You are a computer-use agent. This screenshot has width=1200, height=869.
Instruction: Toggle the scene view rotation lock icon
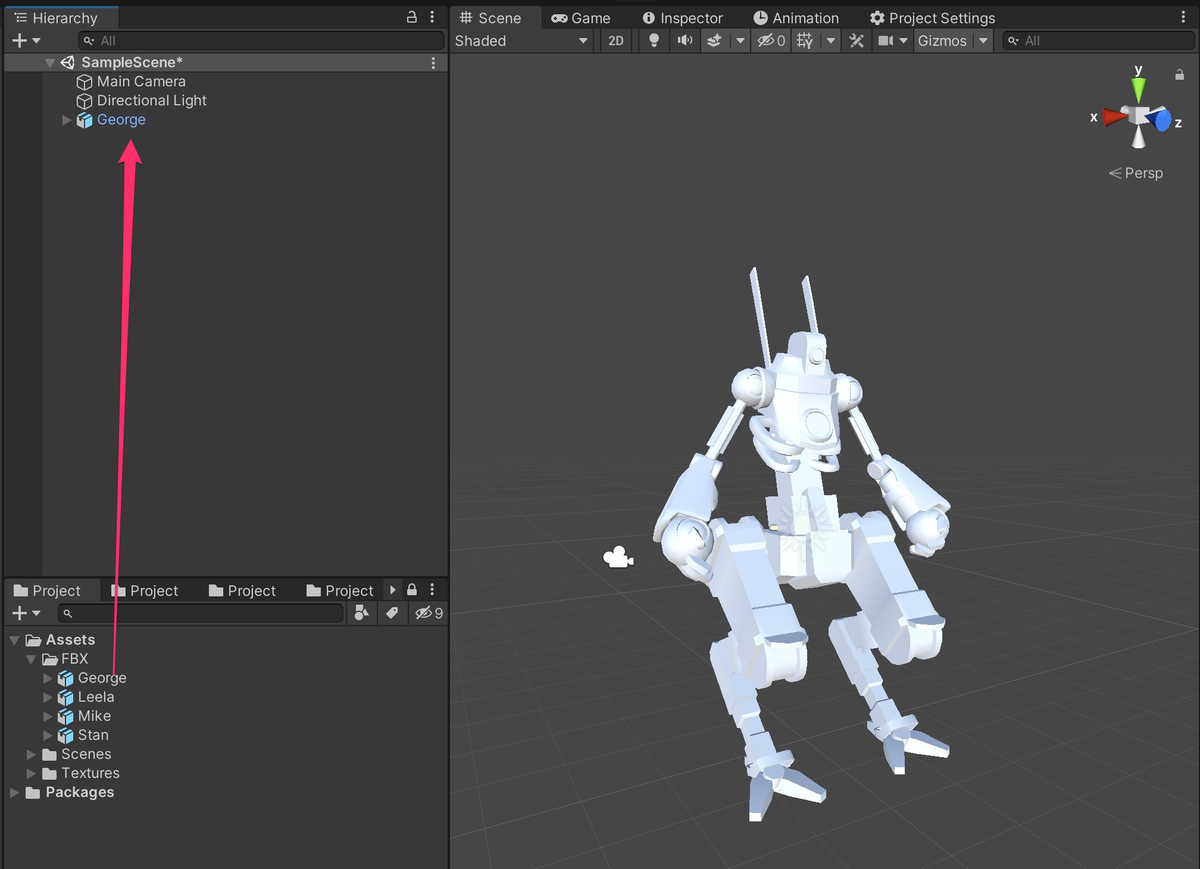tap(1180, 74)
